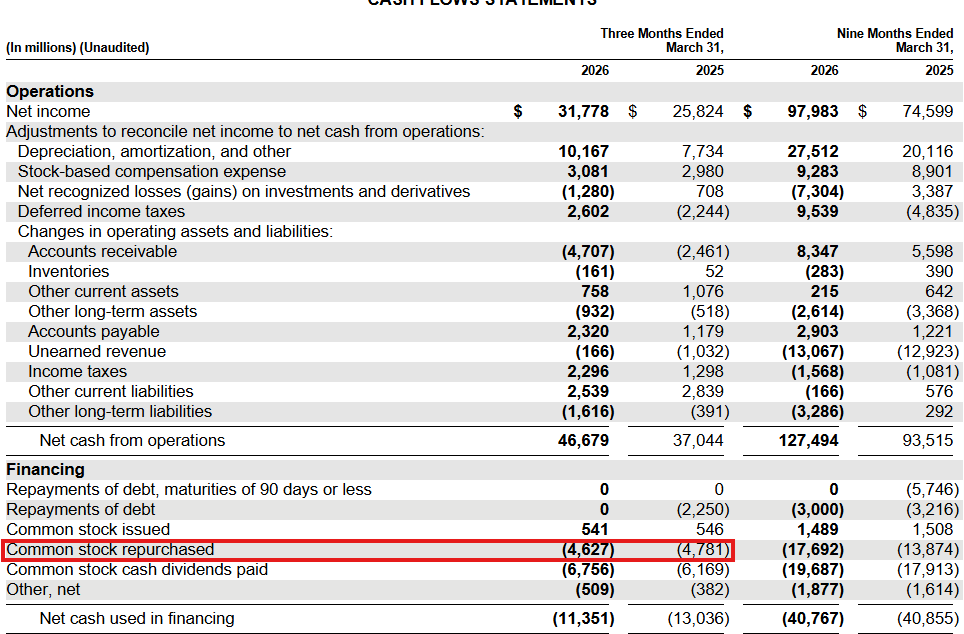Click Other, net row label
This screenshot has height=634, width=964.
(43, 589)
